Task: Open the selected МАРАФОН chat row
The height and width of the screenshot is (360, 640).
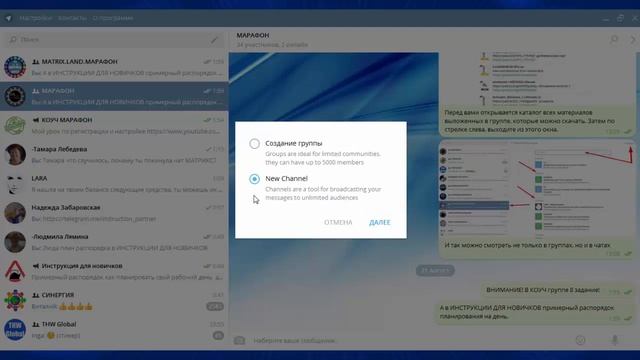Action: click(x=114, y=96)
